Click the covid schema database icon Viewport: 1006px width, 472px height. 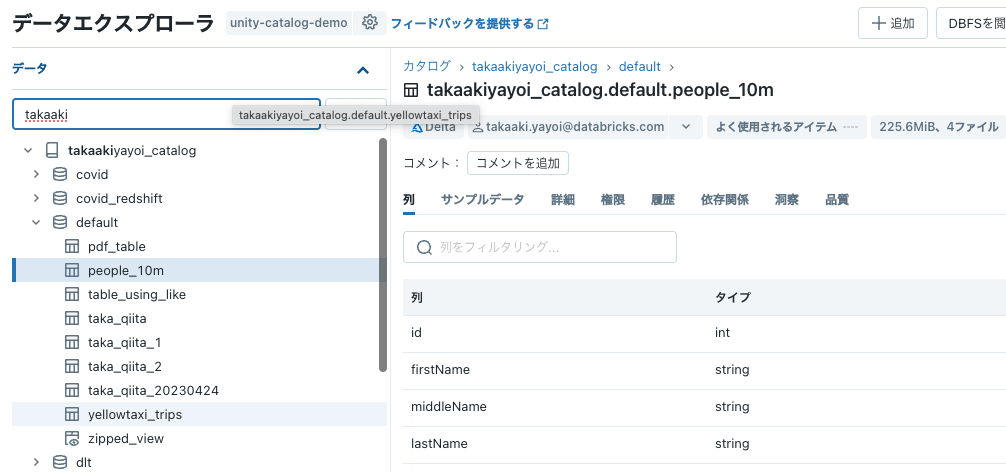point(60,174)
